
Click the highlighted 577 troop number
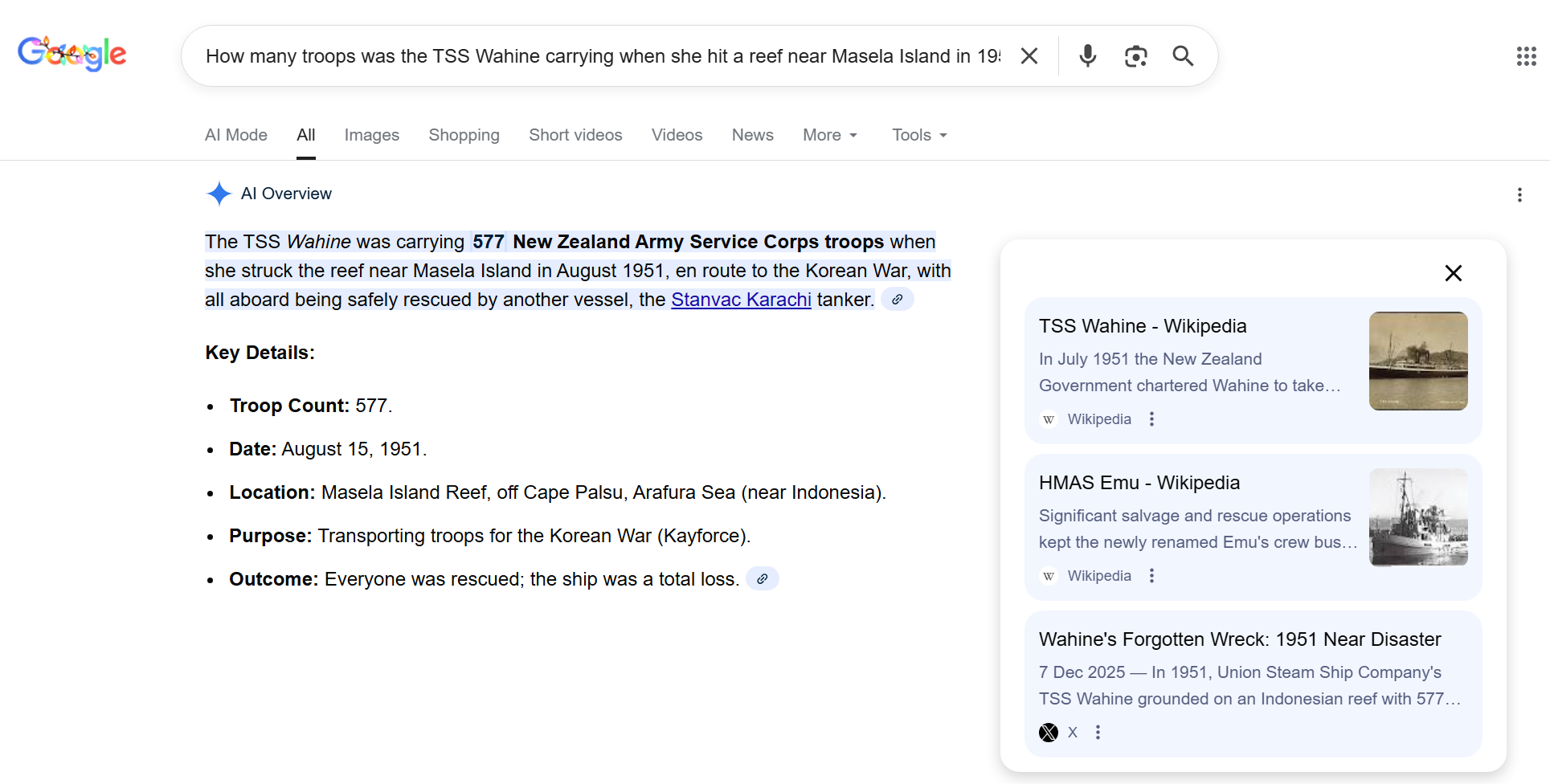tap(489, 242)
